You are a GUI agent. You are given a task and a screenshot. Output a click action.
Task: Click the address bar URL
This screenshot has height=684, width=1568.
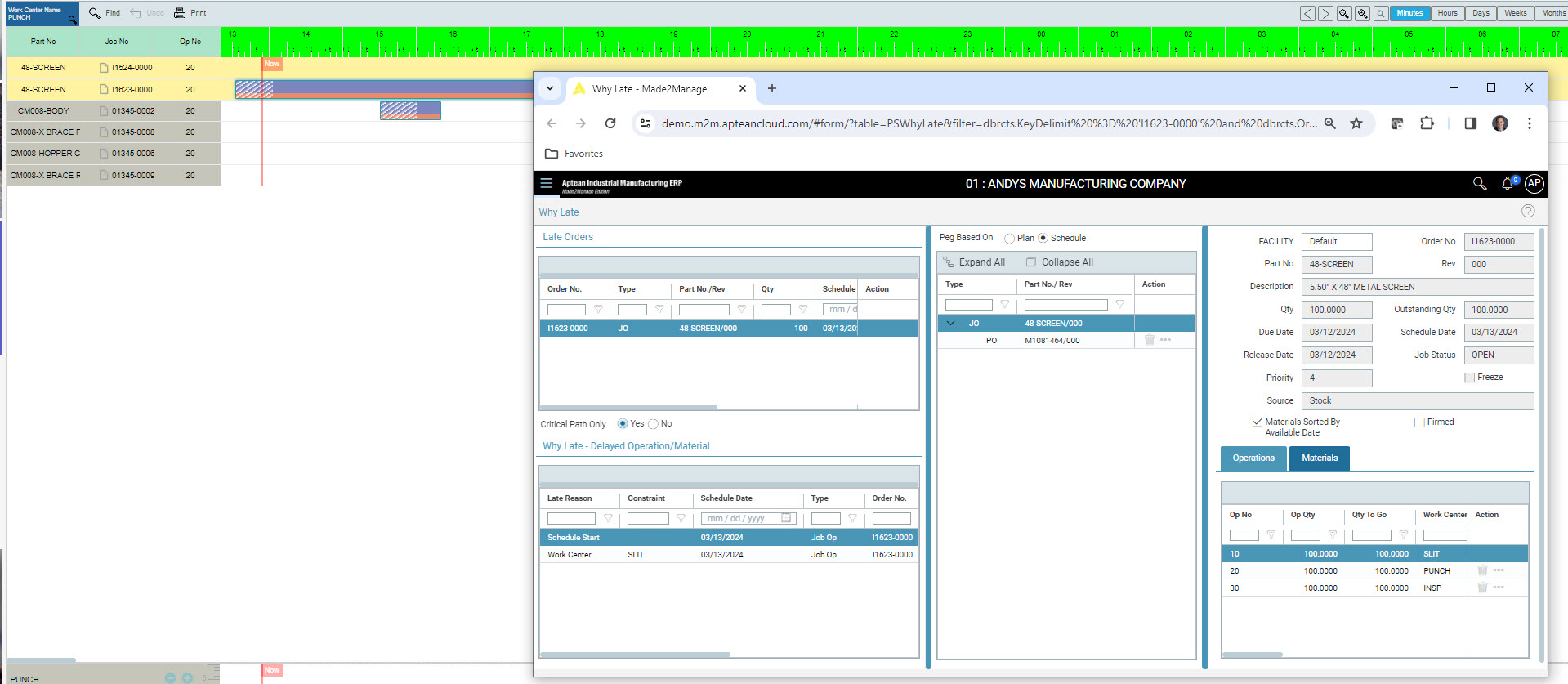pyautogui.click(x=989, y=123)
